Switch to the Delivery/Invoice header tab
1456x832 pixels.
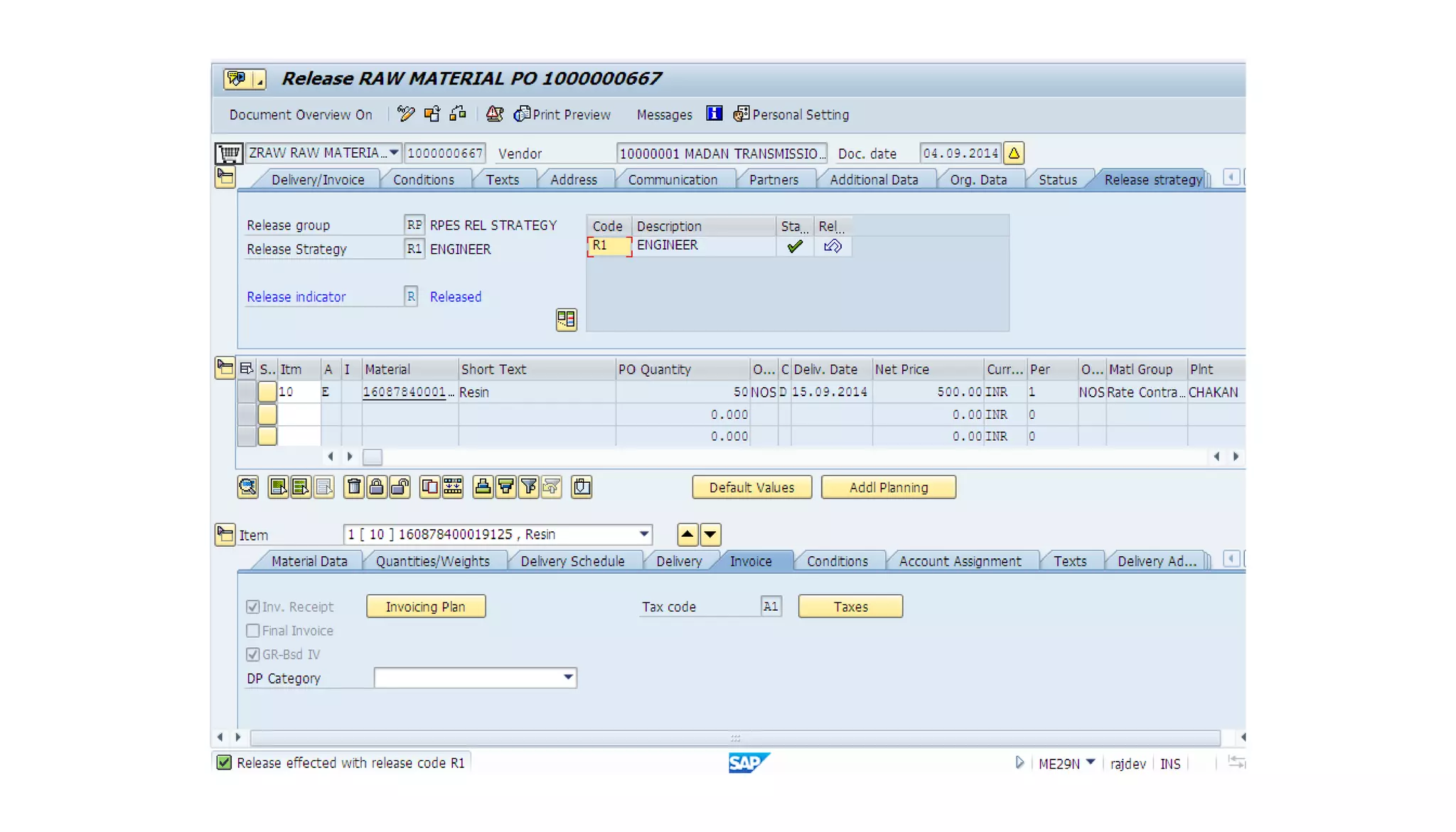[x=318, y=180]
